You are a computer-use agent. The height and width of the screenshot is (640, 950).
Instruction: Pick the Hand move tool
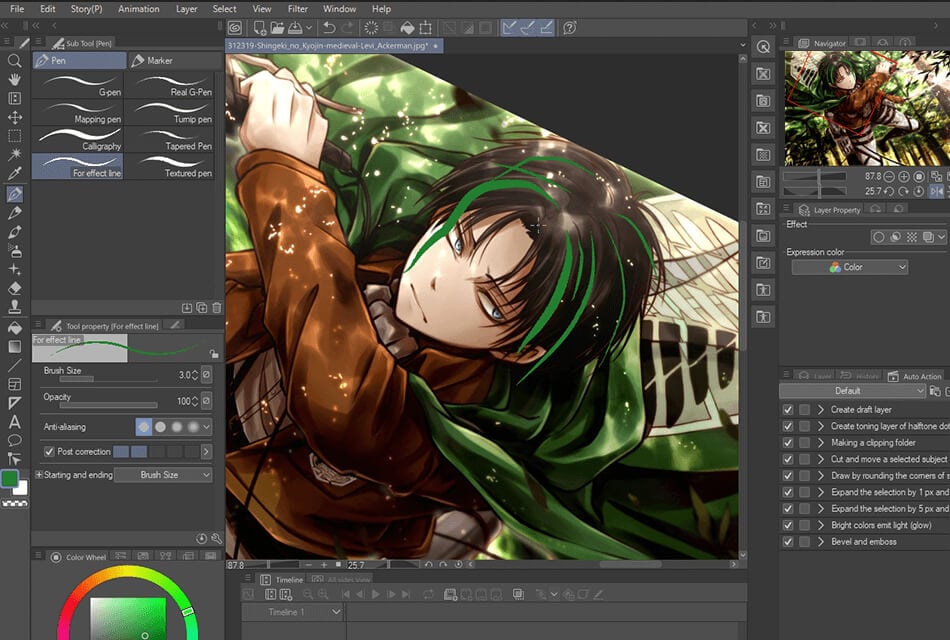coord(15,80)
